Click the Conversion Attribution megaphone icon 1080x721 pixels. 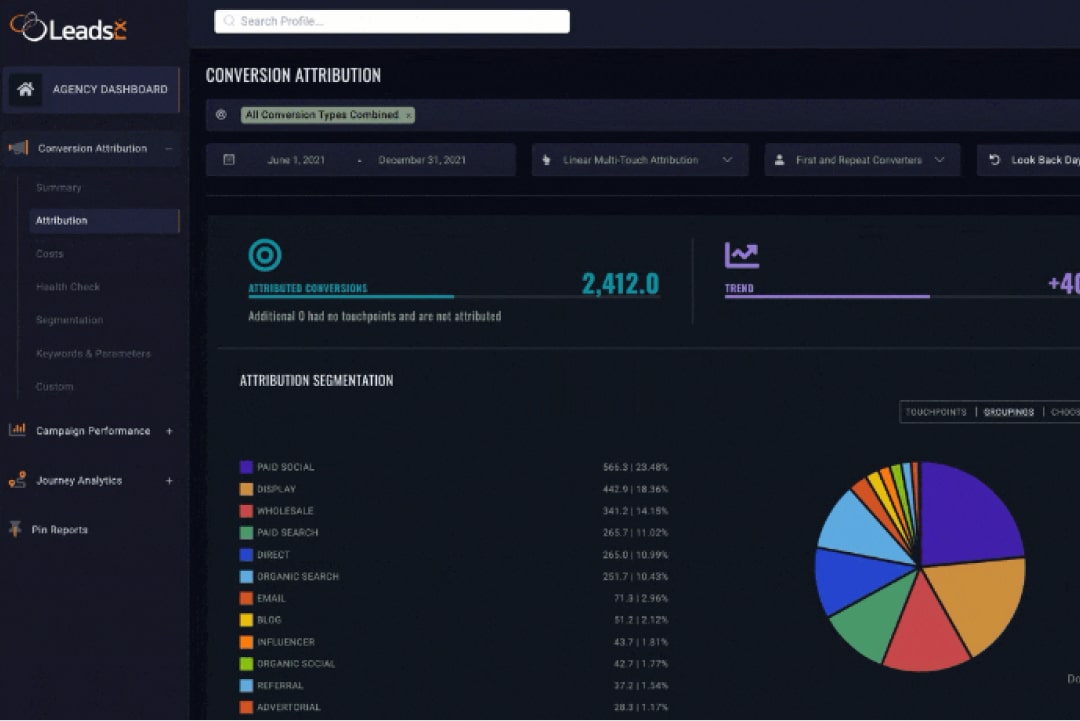pyautogui.click(x=18, y=148)
